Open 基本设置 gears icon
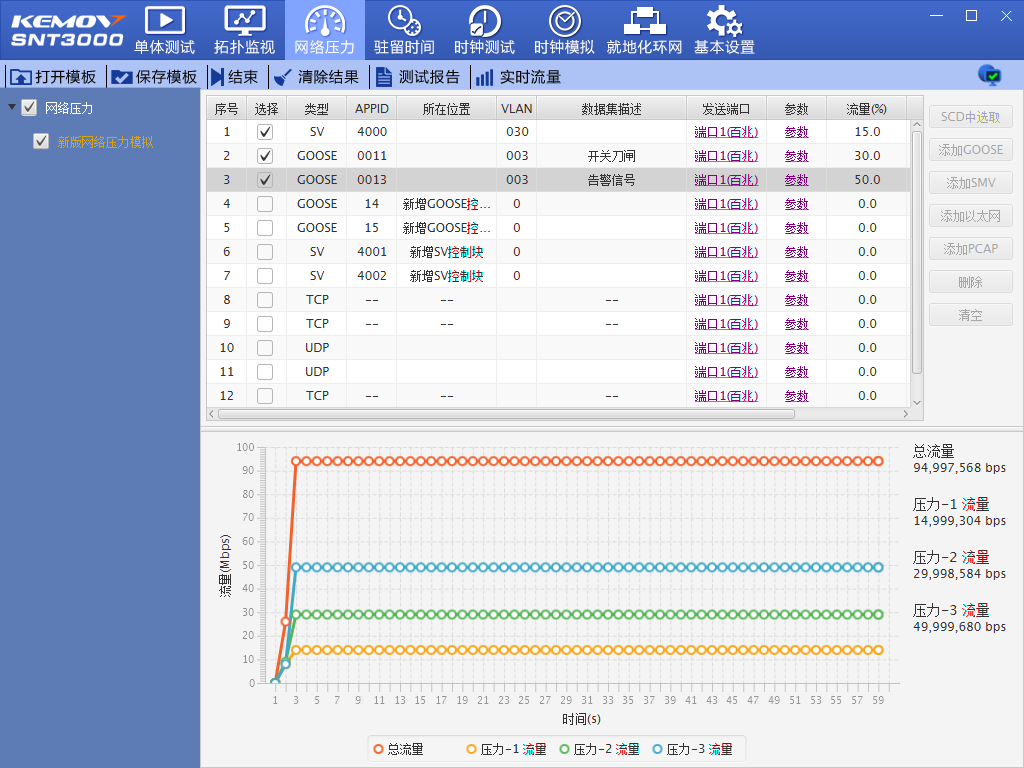 point(724,20)
